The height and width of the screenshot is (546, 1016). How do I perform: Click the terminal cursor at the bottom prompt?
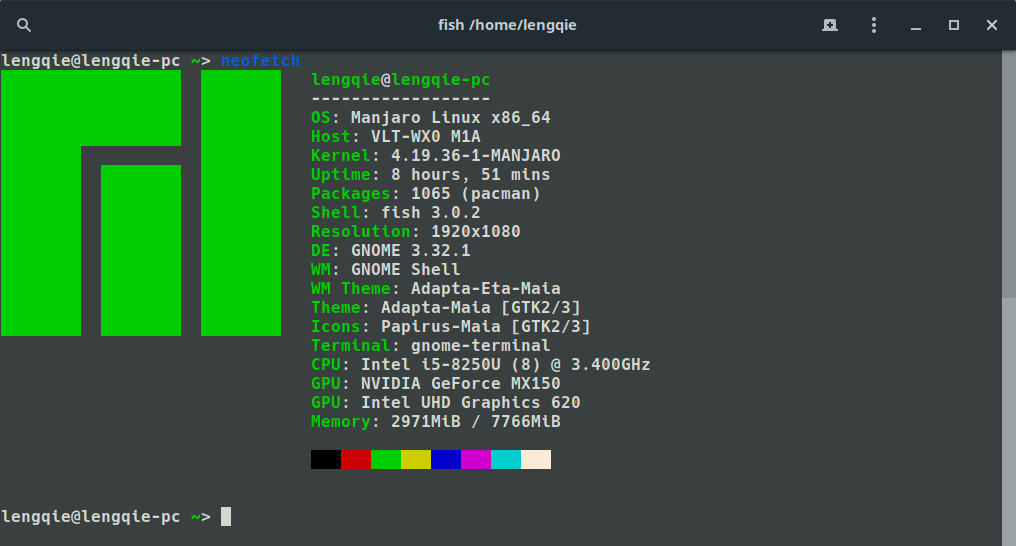(226, 517)
